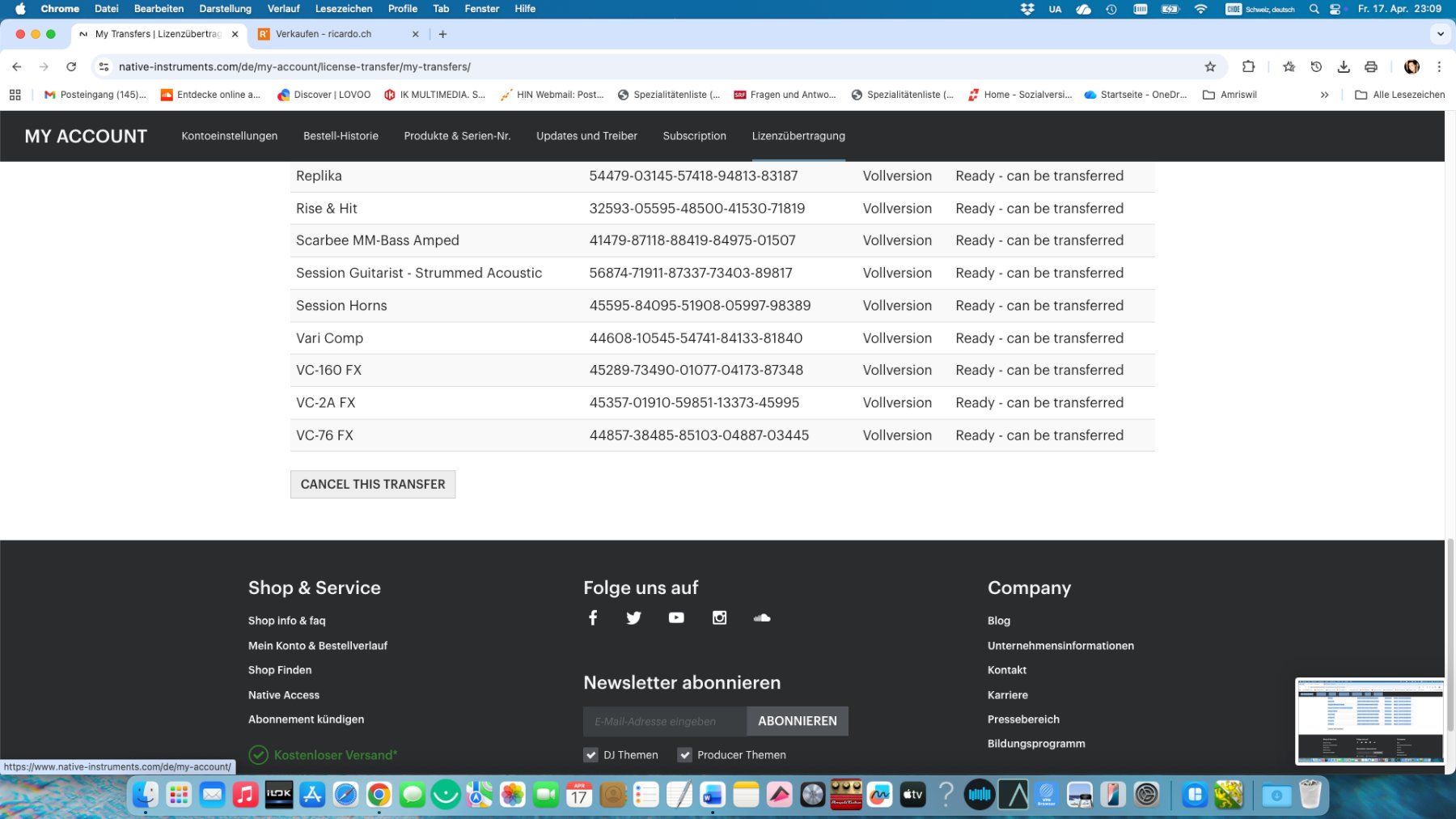The width and height of the screenshot is (1456, 819).
Task: Go back with the browser back arrow
Action: click(x=17, y=67)
